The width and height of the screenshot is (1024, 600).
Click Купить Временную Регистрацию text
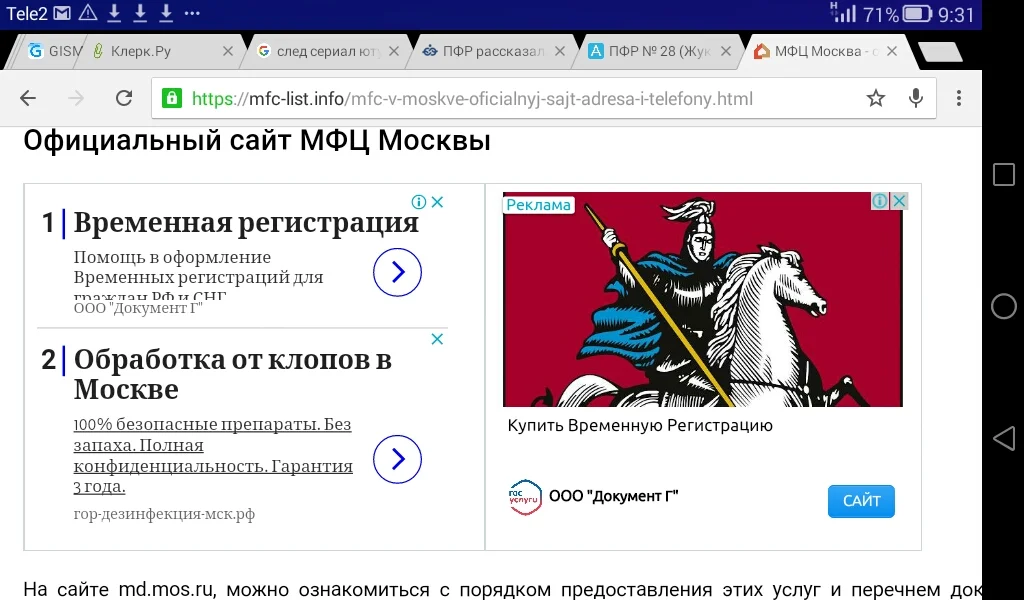640,426
